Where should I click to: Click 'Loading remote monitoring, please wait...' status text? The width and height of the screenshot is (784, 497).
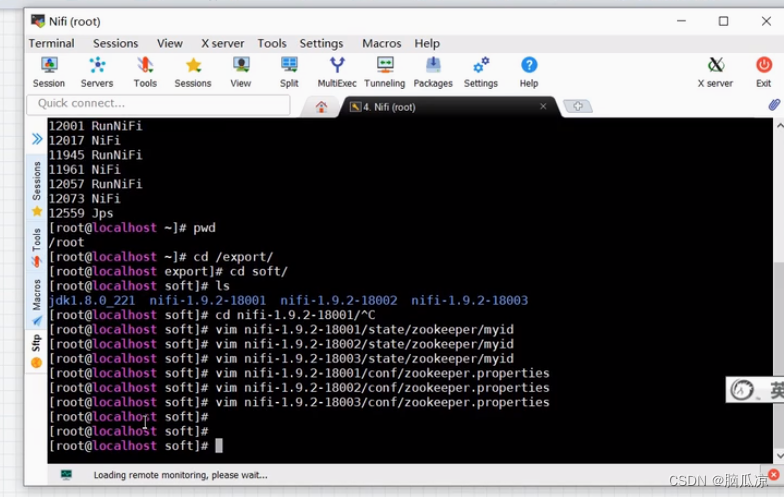[x=180, y=475]
